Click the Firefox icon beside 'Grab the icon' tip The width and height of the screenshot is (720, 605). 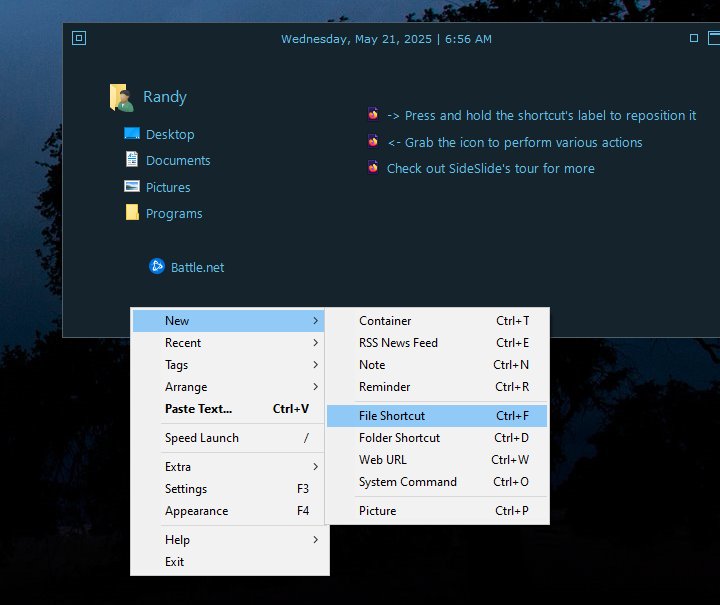click(373, 141)
